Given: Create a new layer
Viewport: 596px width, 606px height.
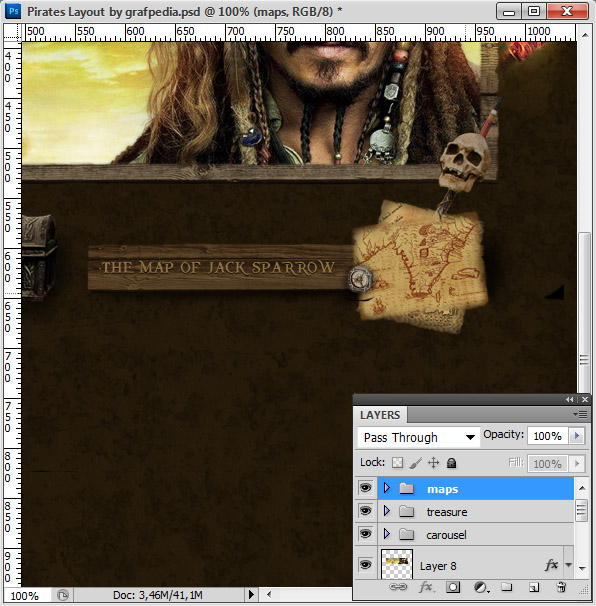Looking at the screenshot, I should pyautogui.click(x=534, y=587).
